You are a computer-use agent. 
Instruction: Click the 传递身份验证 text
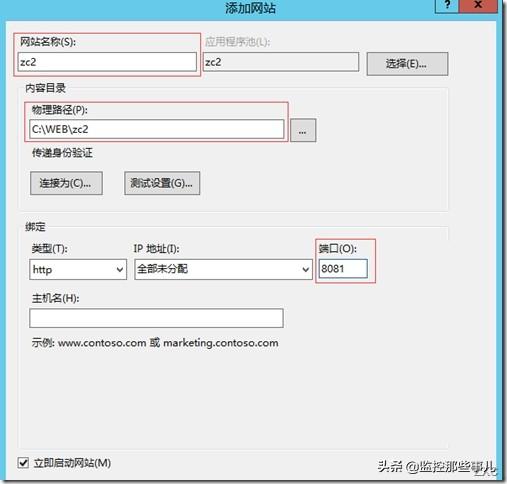point(62,153)
